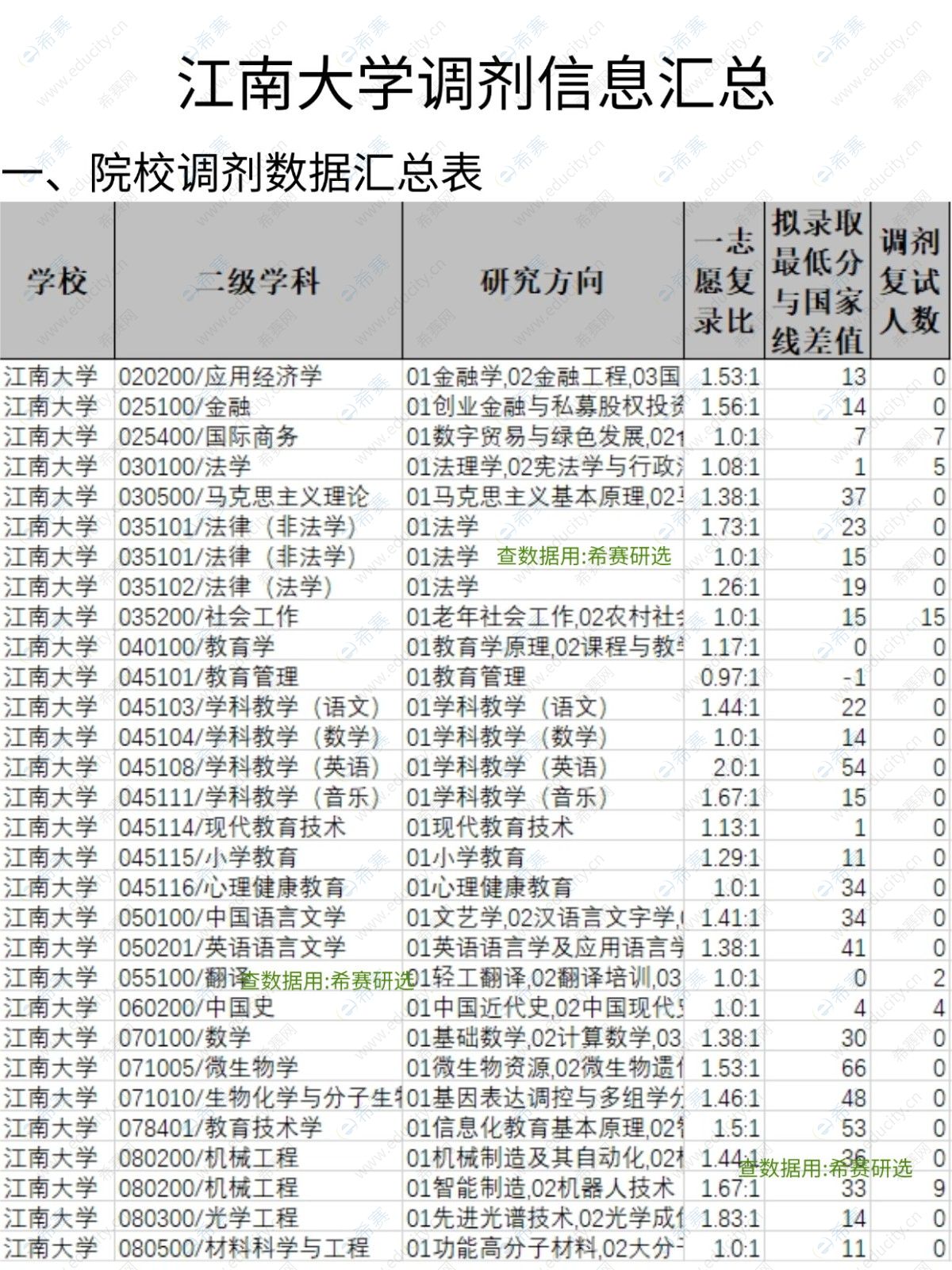This screenshot has height=1270, width=952.
Task: Click the 030500/马克思主义理论 cell
Action: click(244, 497)
